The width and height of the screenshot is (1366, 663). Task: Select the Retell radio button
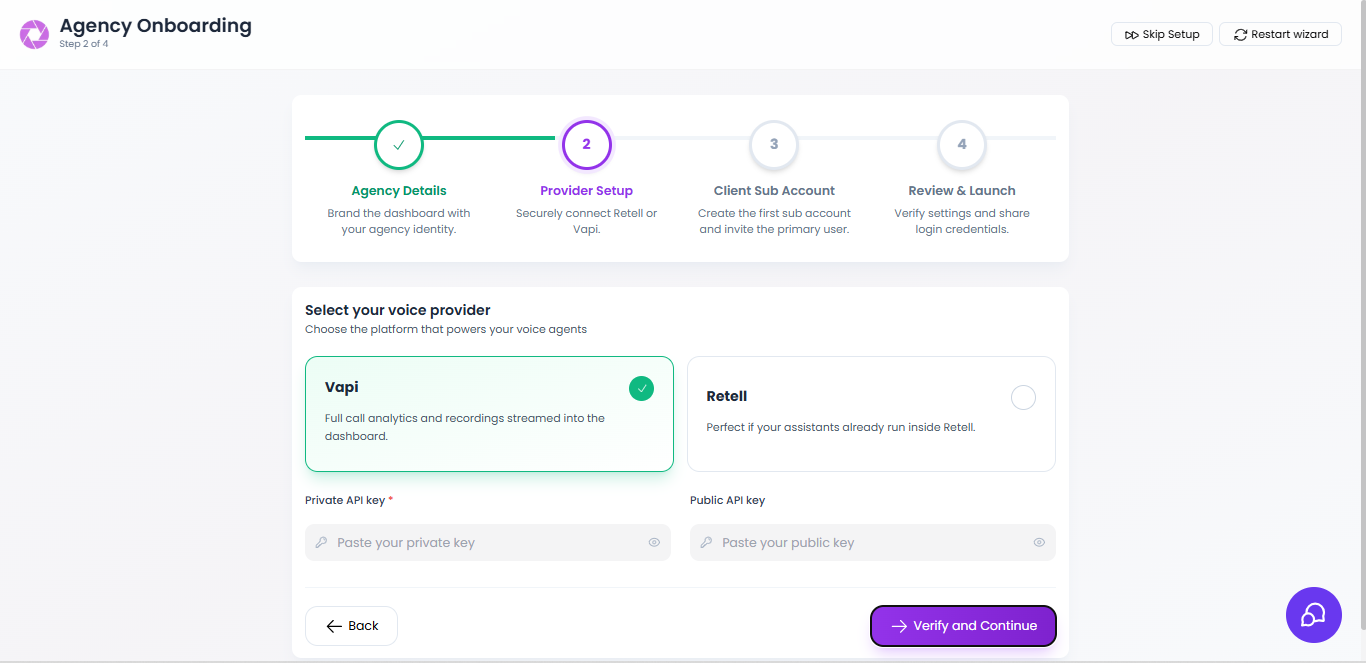(x=1023, y=397)
